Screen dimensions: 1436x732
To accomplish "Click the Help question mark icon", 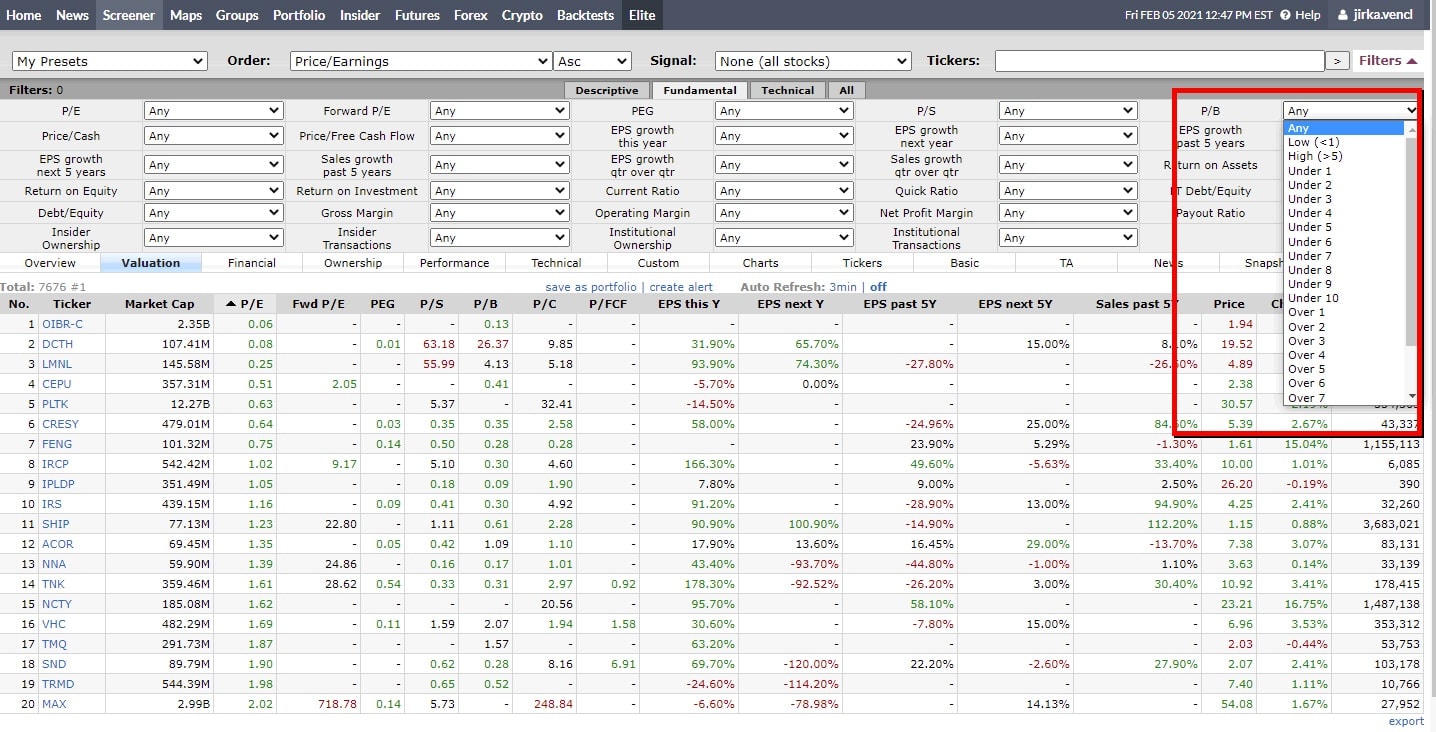I will (1286, 15).
